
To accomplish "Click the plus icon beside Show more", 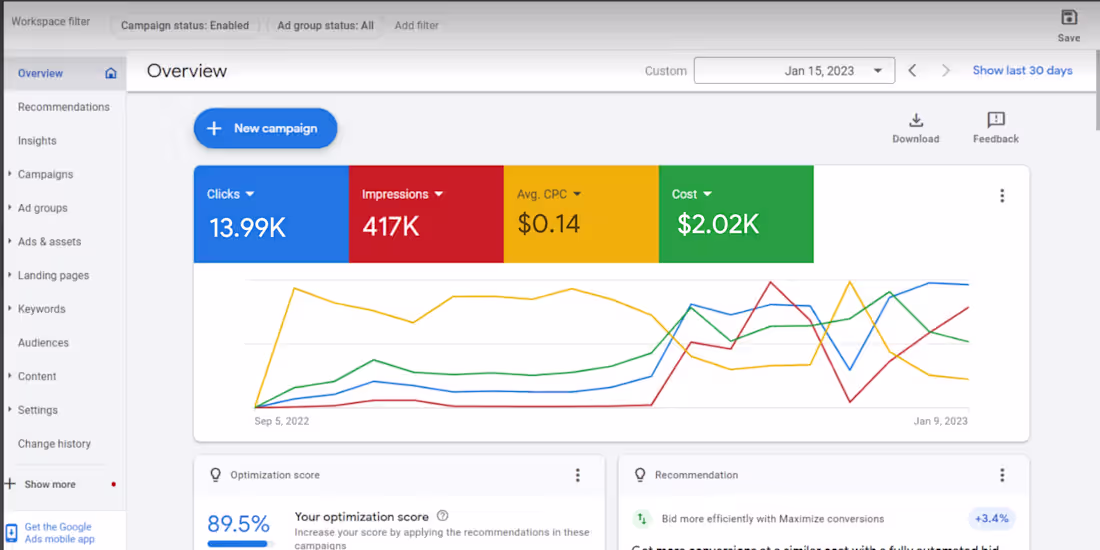I will (x=10, y=484).
